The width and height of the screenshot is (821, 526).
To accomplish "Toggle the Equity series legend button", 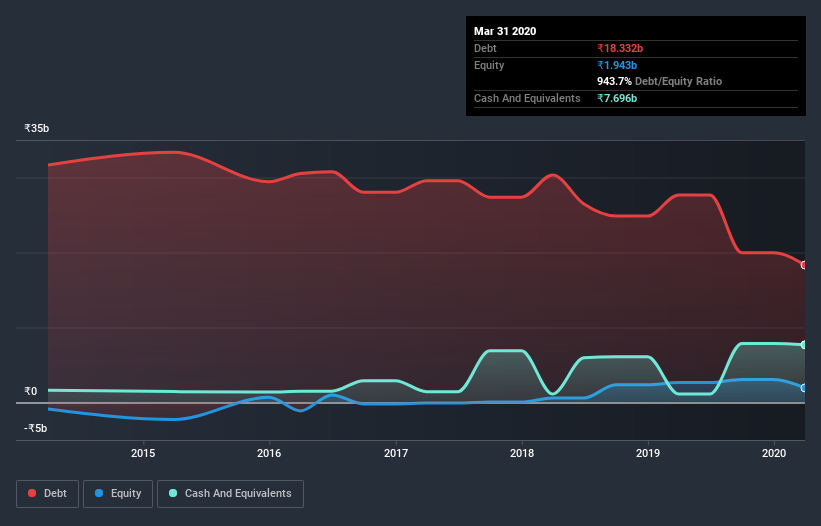I will coord(118,494).
